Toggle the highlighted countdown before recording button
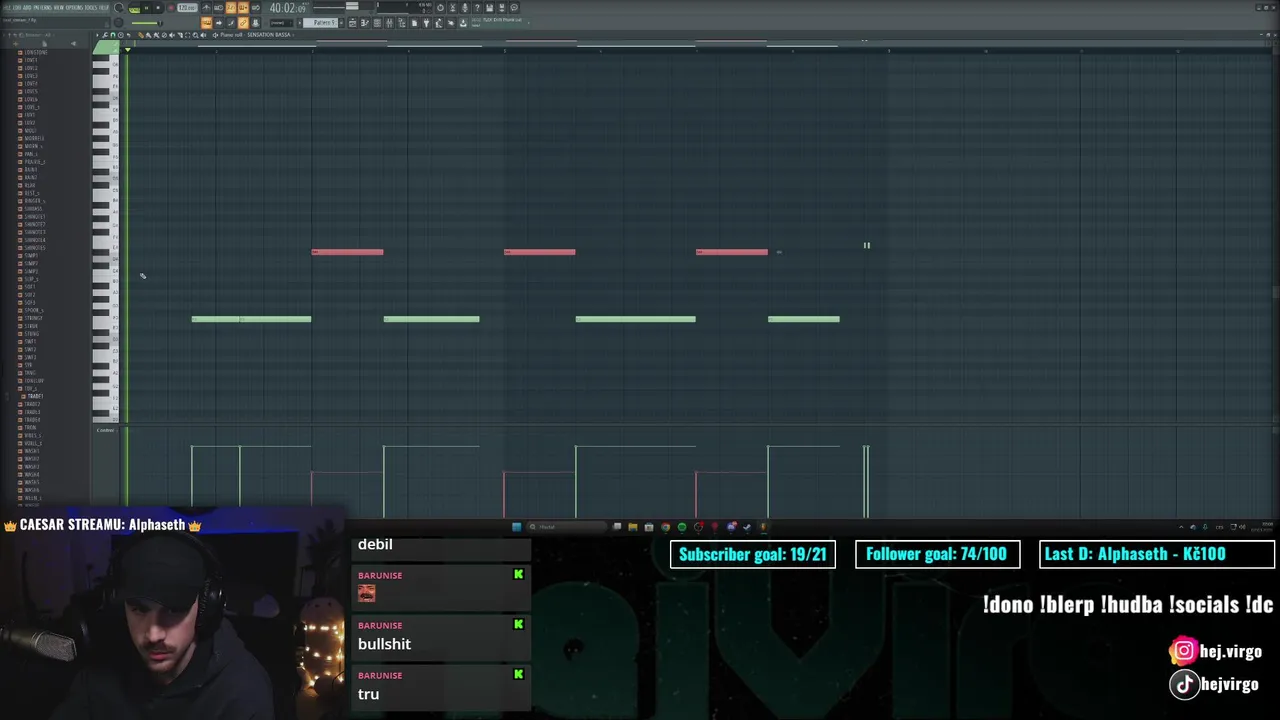This screenshot has width=1280, height=720. pos(231,8)
